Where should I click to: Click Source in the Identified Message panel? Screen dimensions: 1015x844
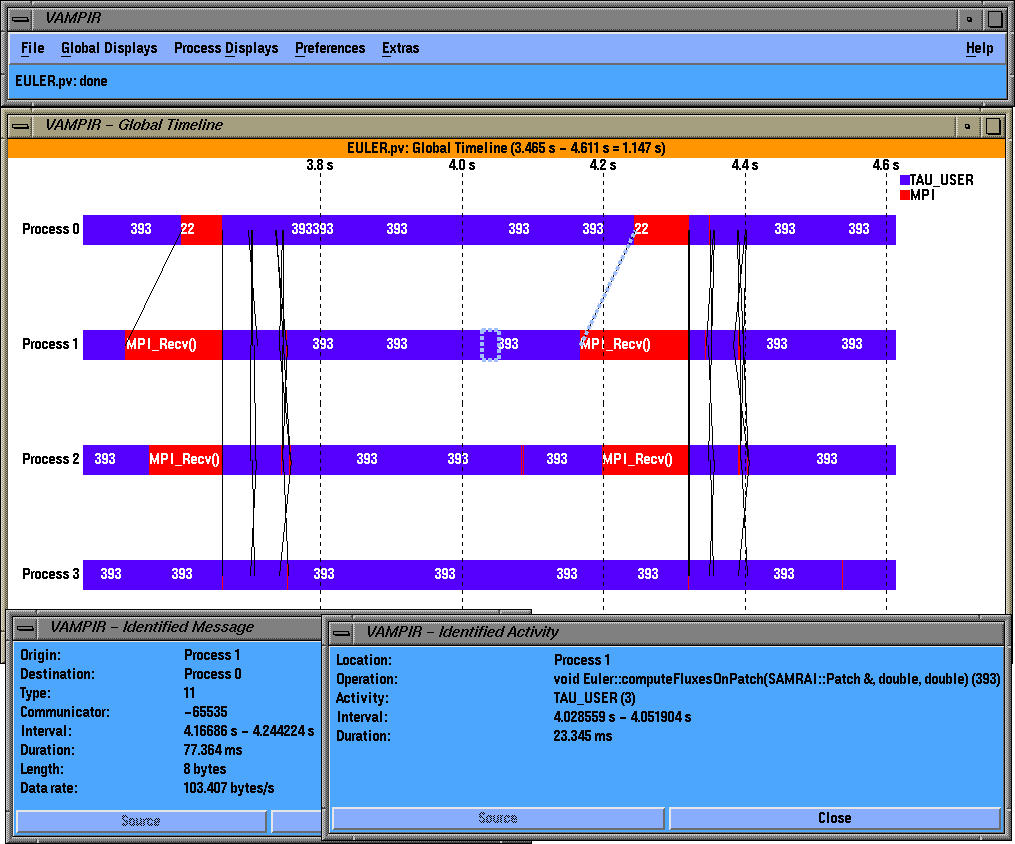pyautogui.click(x=140, y=818)
